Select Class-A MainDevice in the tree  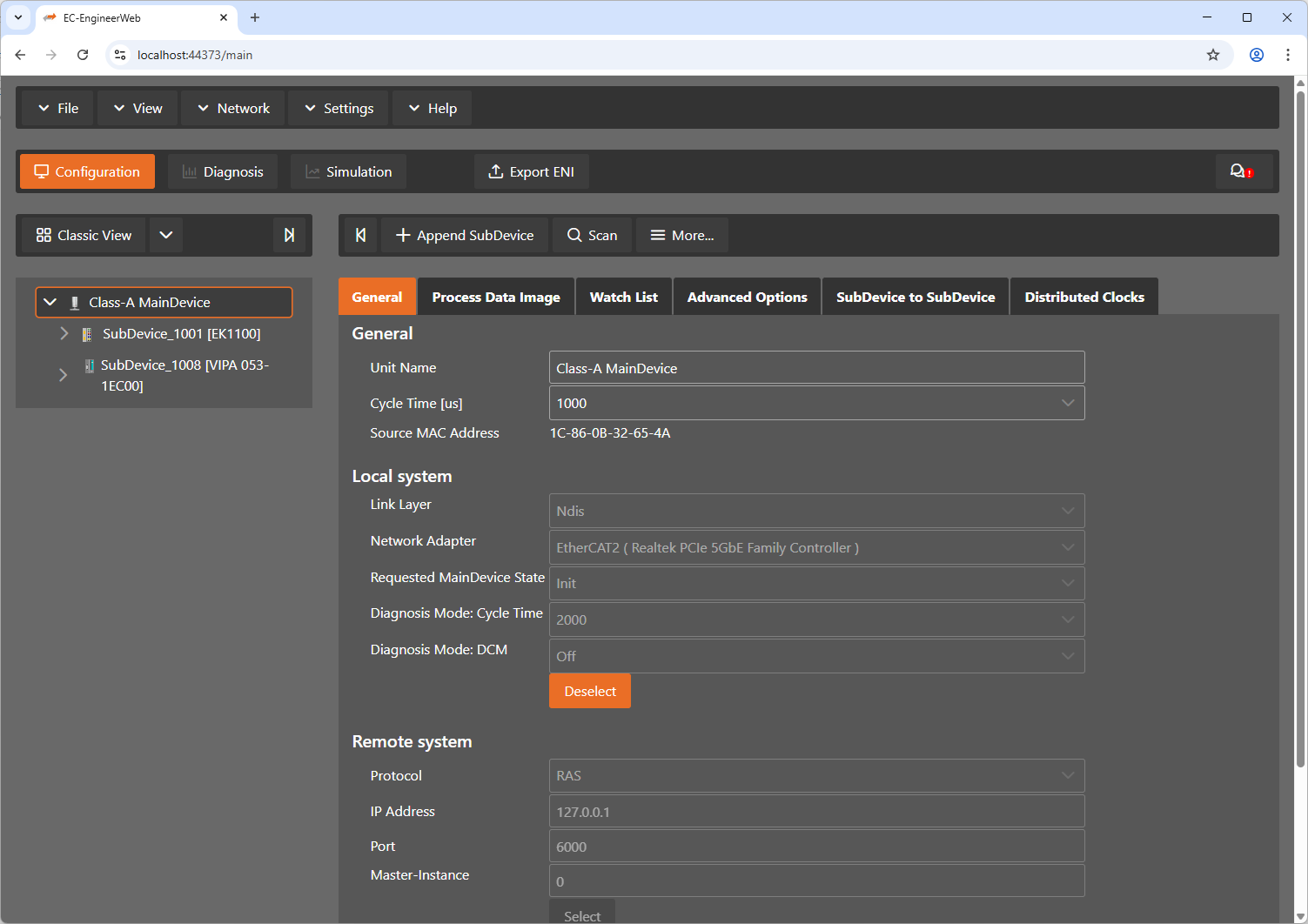point(164,302)
